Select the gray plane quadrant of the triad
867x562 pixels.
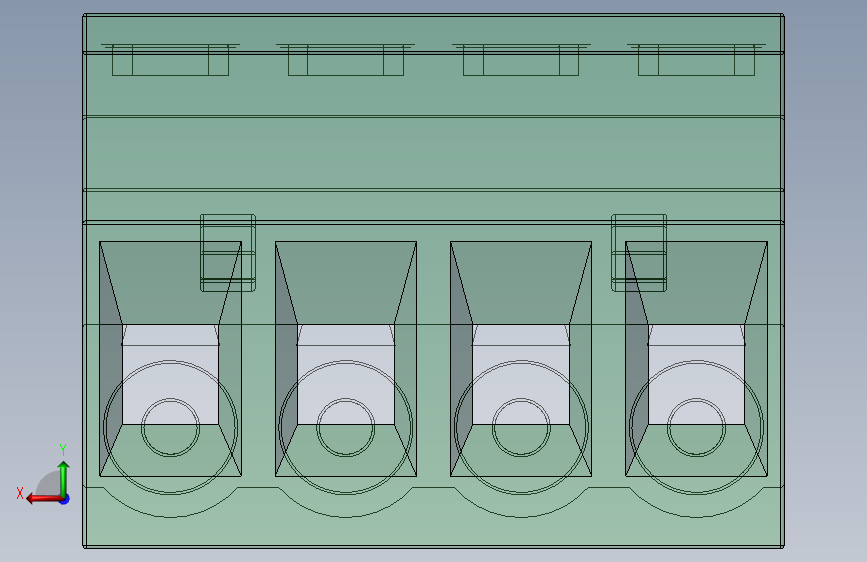(x=50, y=485)
